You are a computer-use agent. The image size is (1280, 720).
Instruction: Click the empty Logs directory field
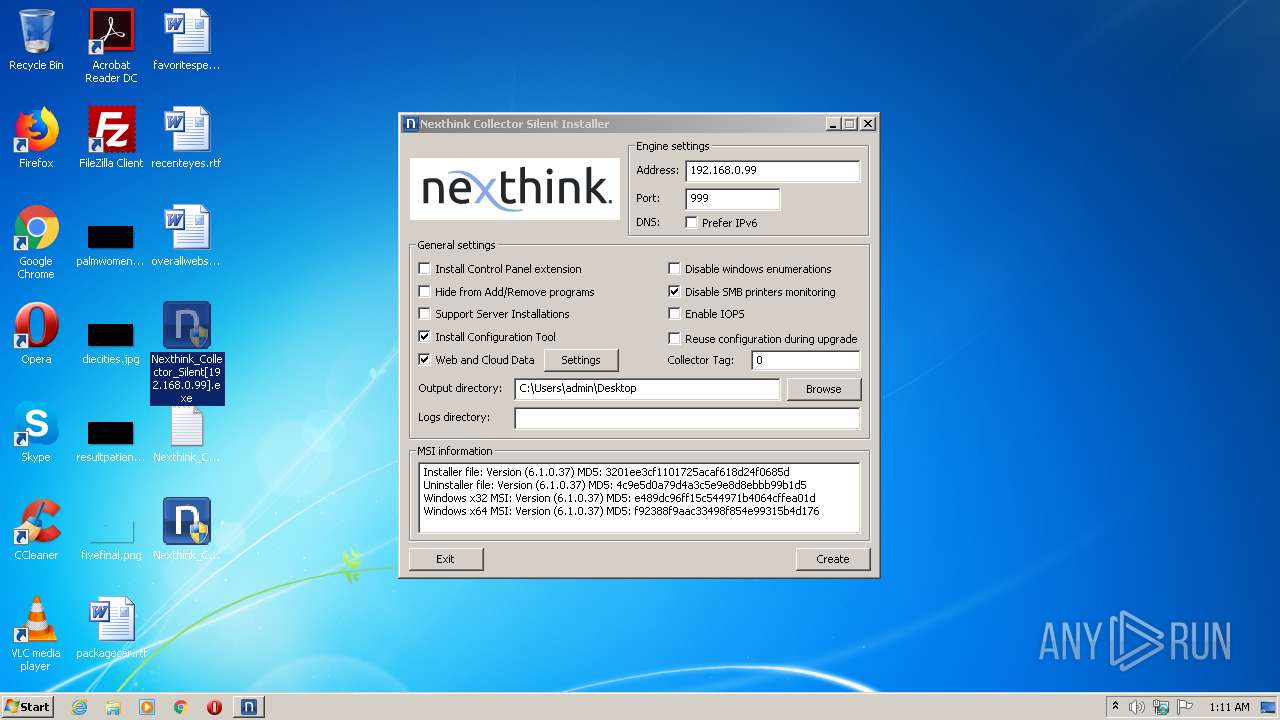tap(687, 418)
